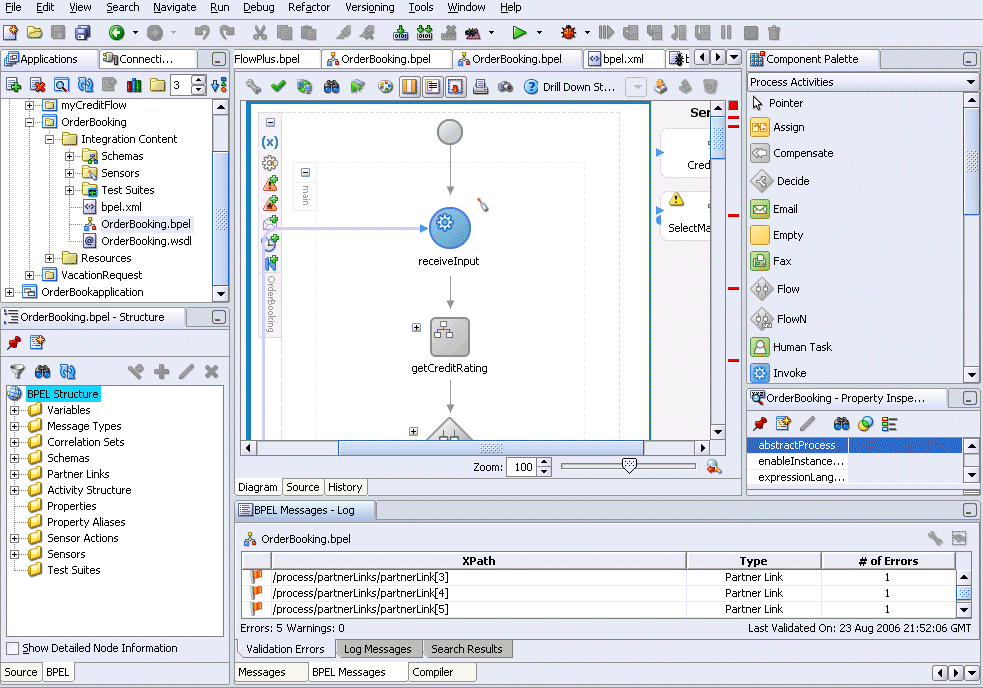Select the Pointer tool in palette
Viewport: 983px width, 688px height.
pos(777,103)
